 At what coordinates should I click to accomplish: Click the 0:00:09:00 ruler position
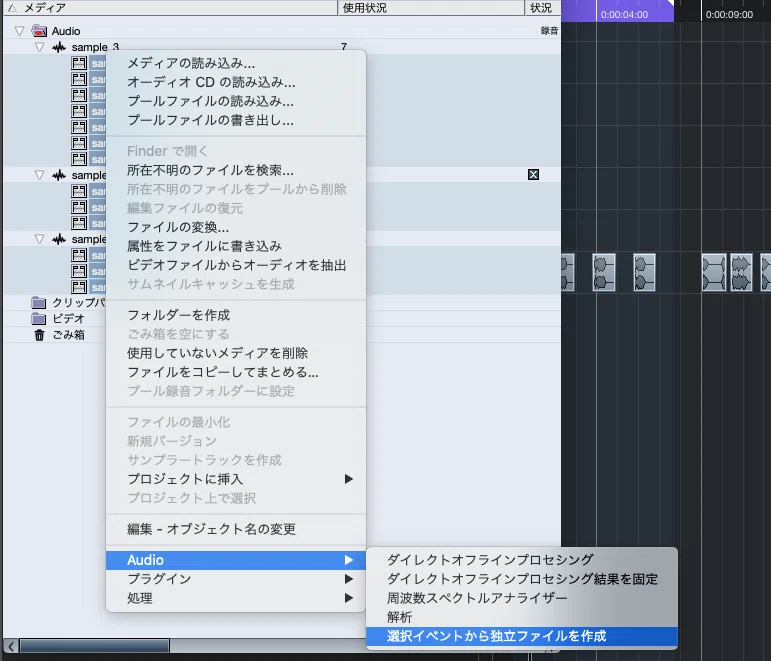[729, 15]
